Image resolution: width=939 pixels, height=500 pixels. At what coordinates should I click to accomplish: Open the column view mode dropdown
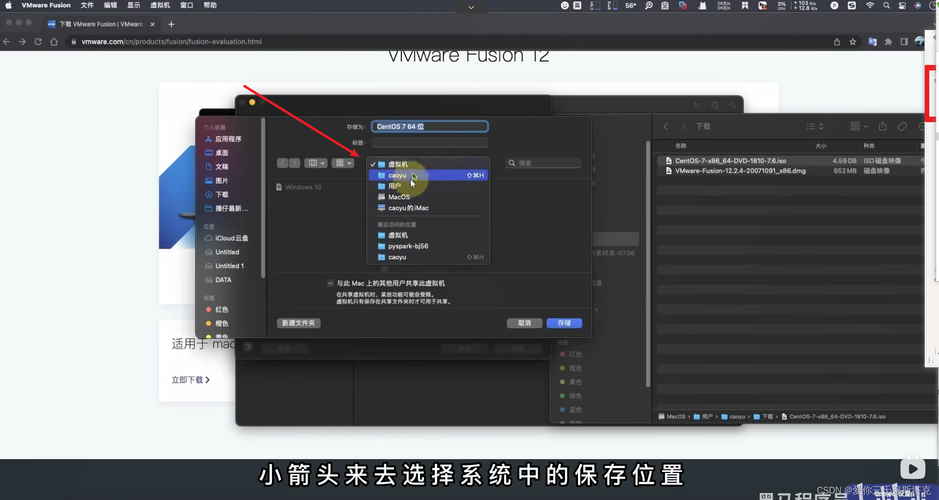point(315,163)
